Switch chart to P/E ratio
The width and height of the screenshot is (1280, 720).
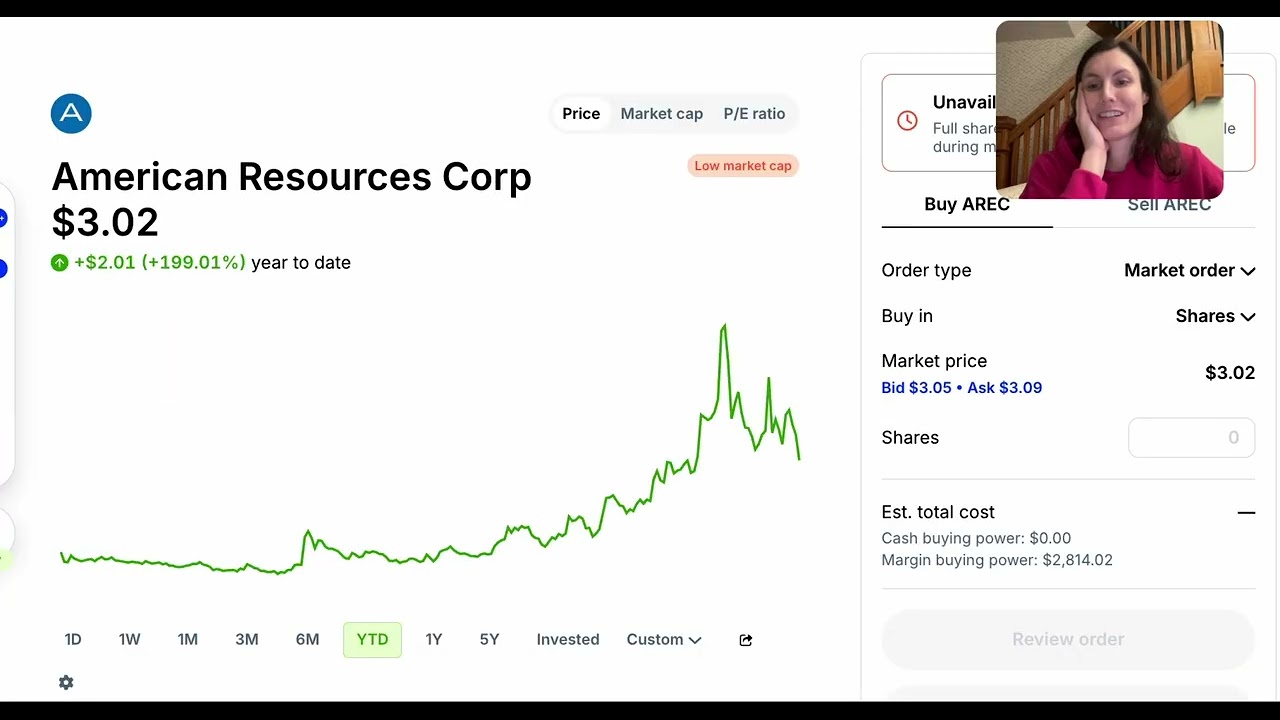coord(755,114)
